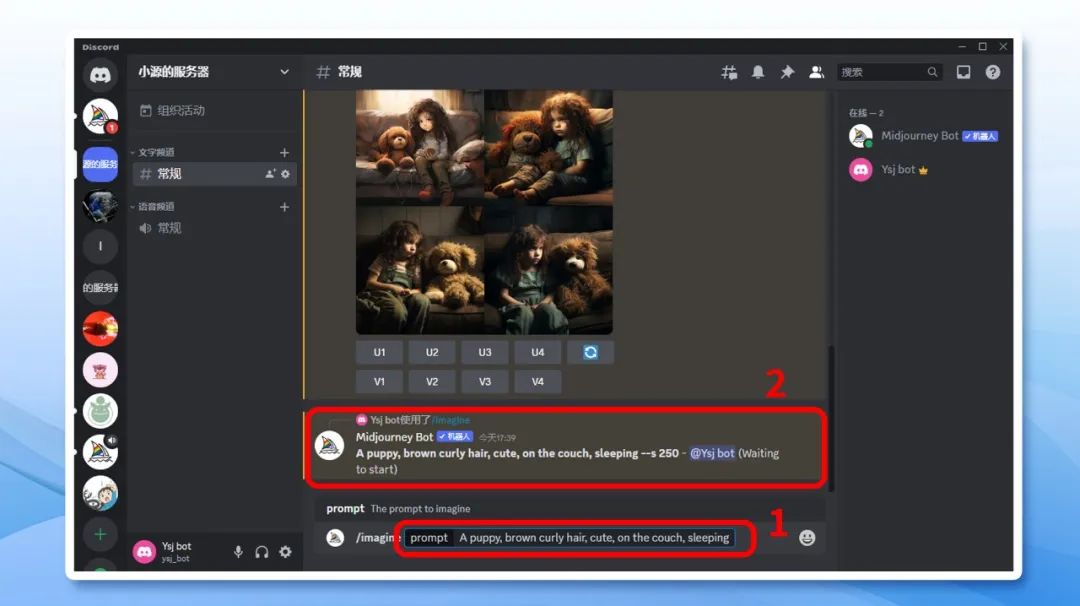The height and width of the screenshot is (606, 1080).
Task: Click the chat vertical scrollbar
Action: (x=831, y=418)
